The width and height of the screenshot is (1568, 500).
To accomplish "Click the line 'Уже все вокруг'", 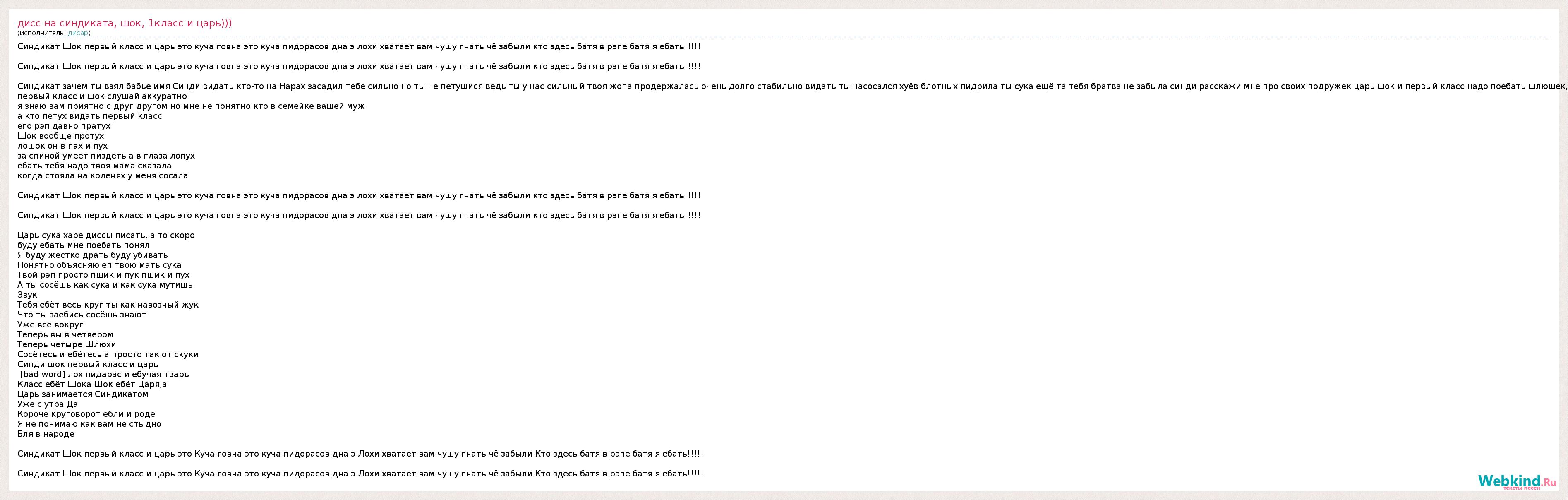I will tap(50, 325).
